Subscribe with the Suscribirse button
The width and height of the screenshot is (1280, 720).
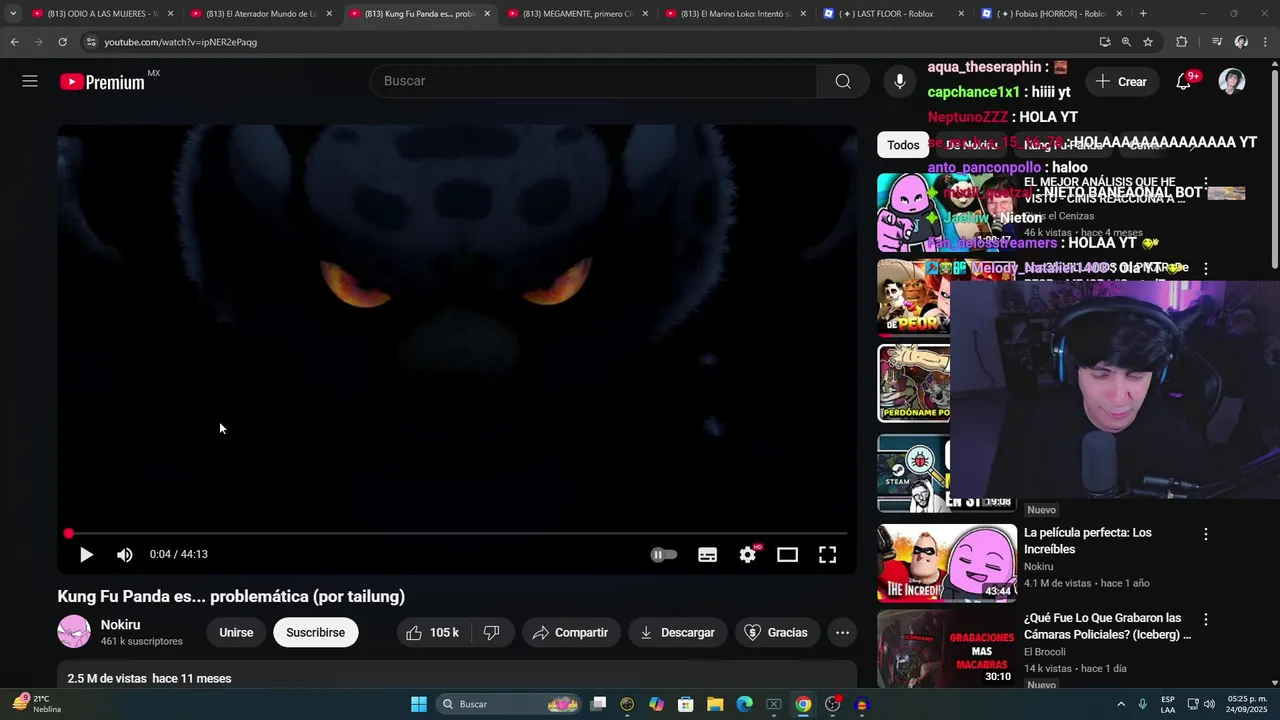point(316,632)
